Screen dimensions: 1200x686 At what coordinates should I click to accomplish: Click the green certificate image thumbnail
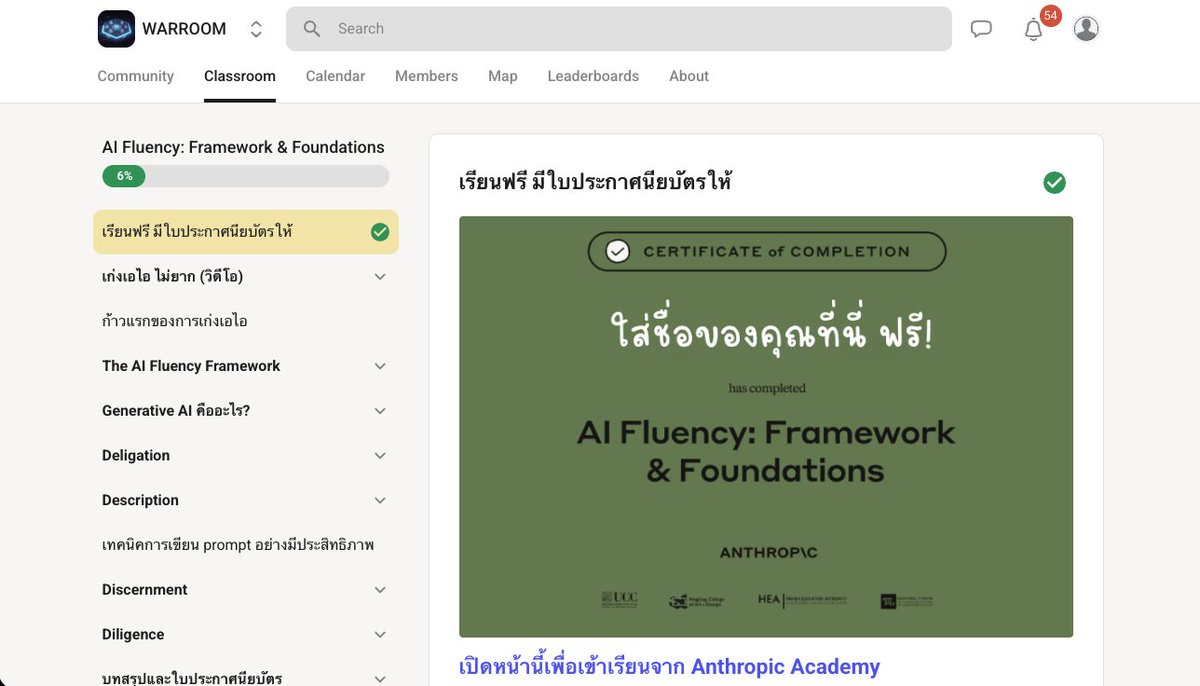766,427
